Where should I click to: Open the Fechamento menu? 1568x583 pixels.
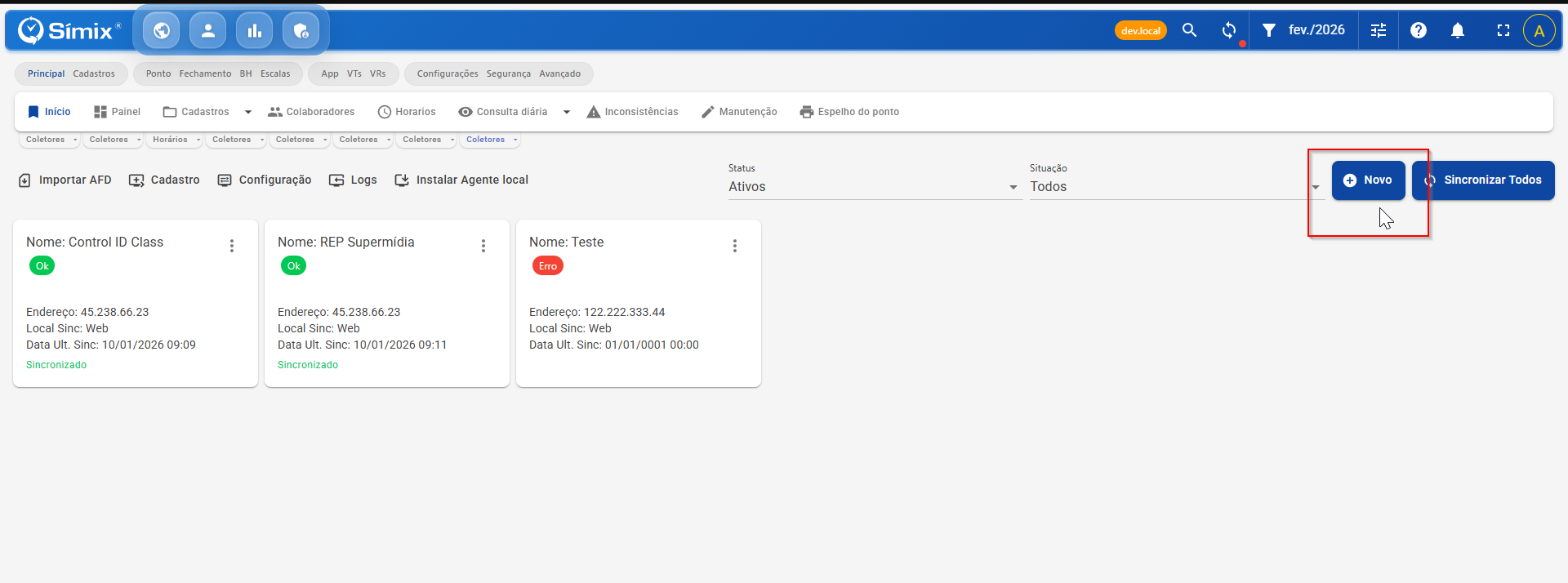[205, 73]
